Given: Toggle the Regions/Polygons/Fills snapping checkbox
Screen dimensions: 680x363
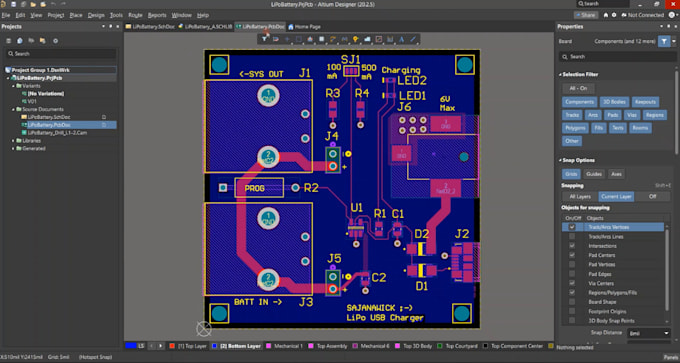Looking at the screenshot, I should [572, 293].
